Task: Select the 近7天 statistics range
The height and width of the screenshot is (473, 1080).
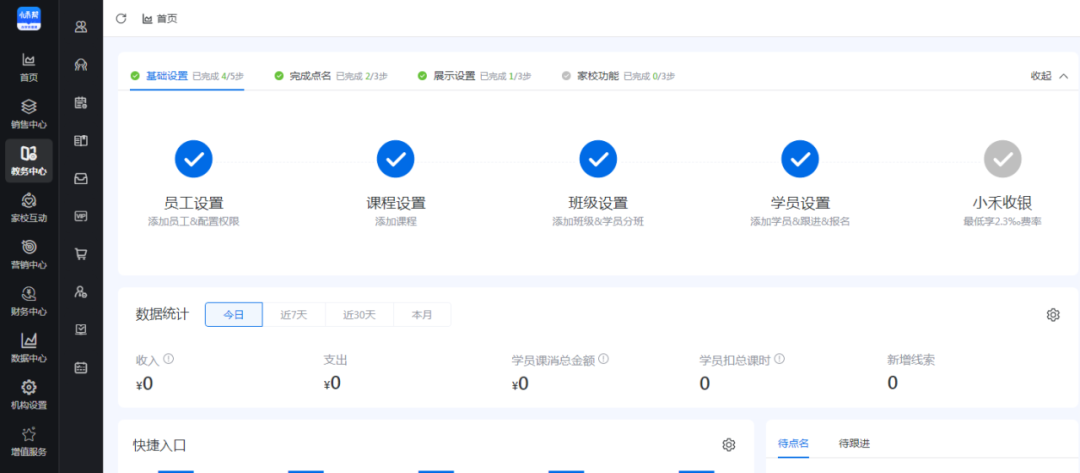Action: [x=294, y=315]
